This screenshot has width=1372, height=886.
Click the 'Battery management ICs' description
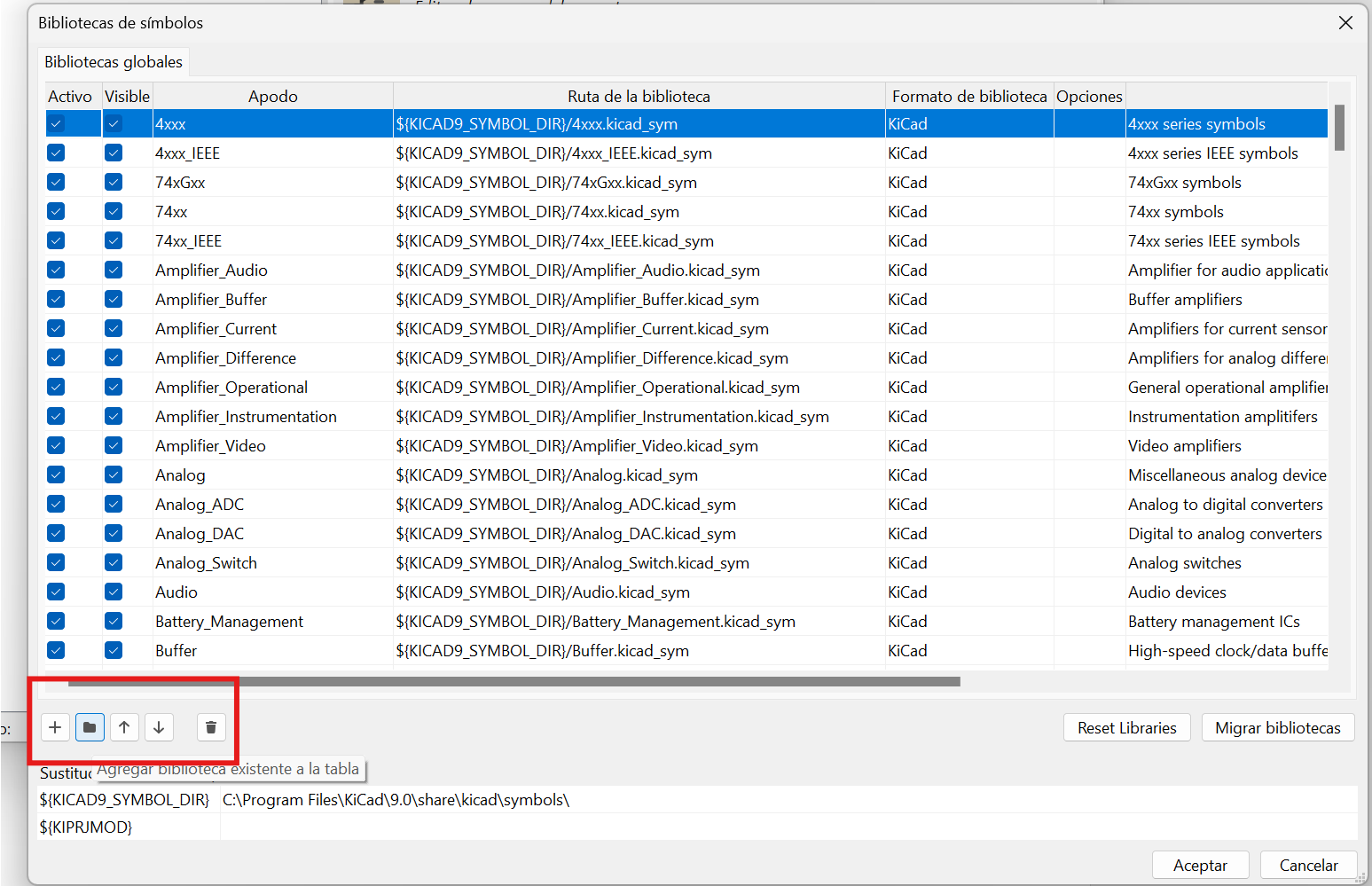coord(1227,621)
